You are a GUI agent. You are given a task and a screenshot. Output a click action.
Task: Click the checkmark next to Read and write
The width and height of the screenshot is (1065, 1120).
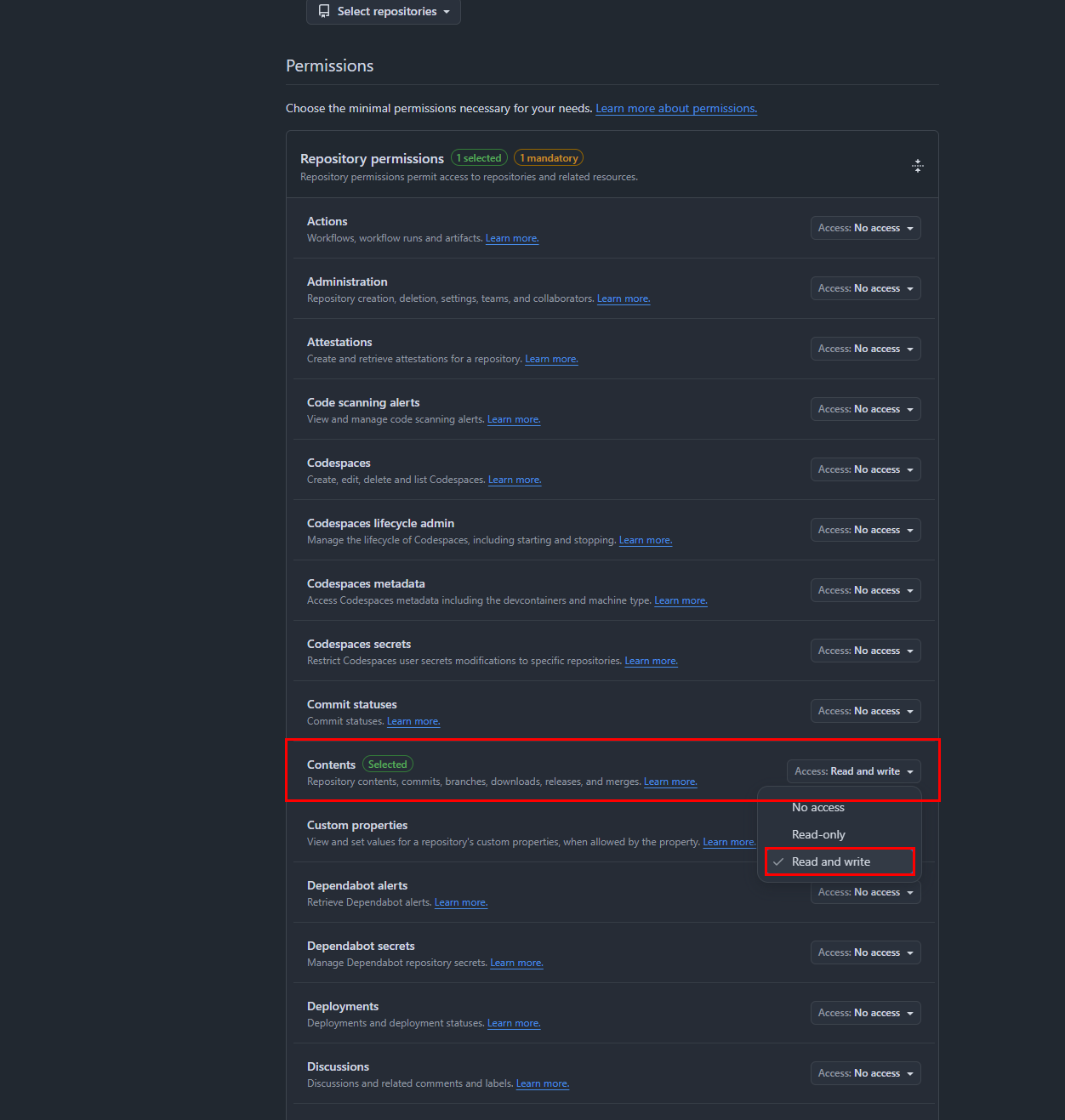tap(778, 861)
